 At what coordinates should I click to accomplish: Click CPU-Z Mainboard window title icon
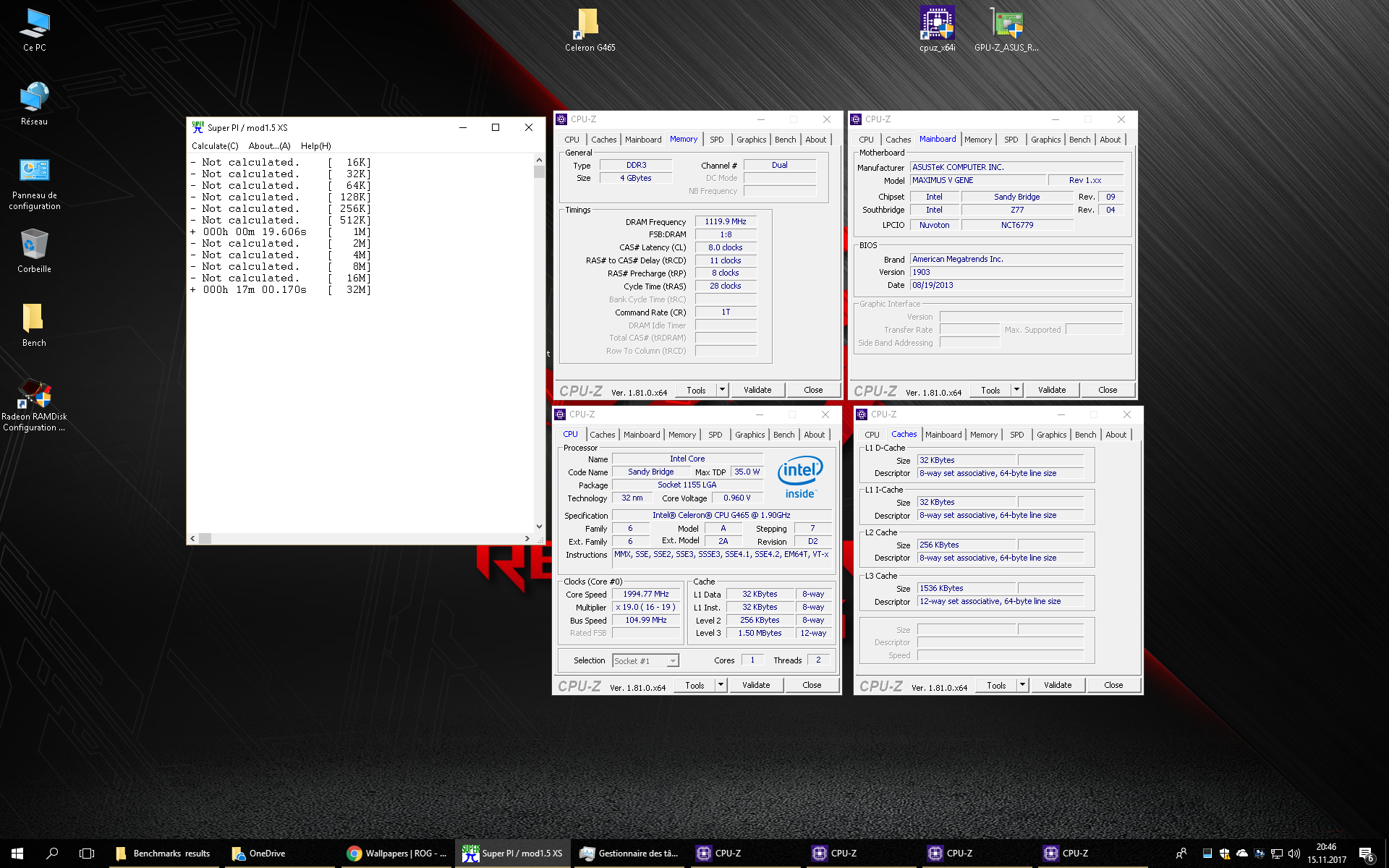click(x=856, y=119)
